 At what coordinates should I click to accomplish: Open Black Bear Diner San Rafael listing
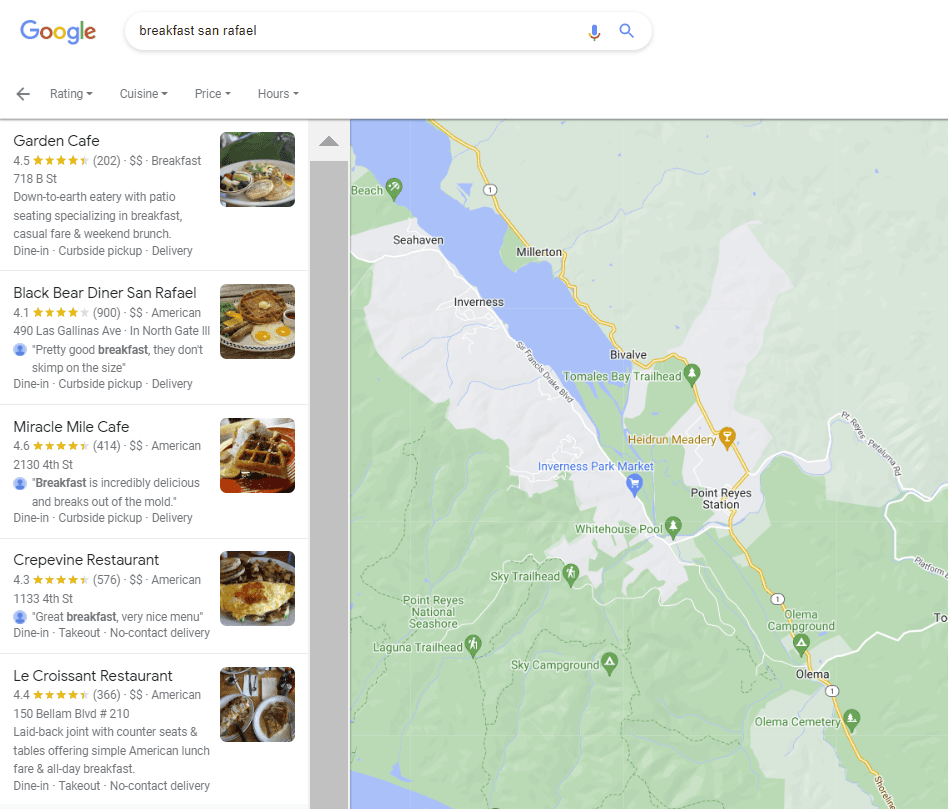(105, 293)
